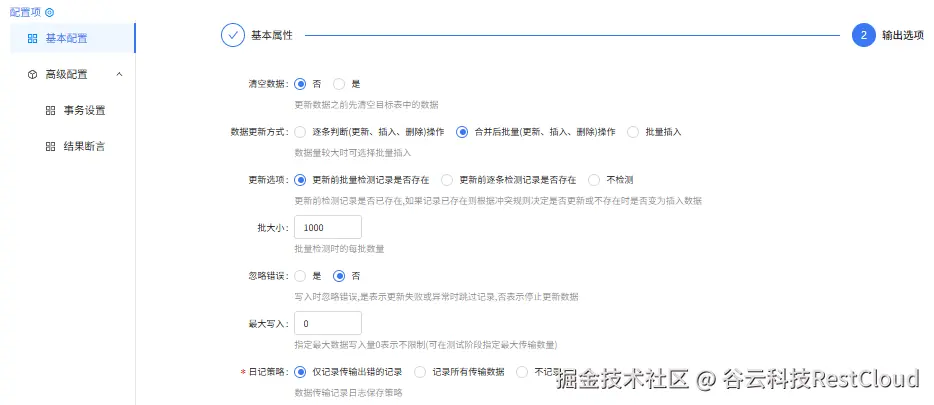Select 更新前逐条检测记录是否存在 option
The height and width of the screenshot is (405, 934).
point(447,180)
